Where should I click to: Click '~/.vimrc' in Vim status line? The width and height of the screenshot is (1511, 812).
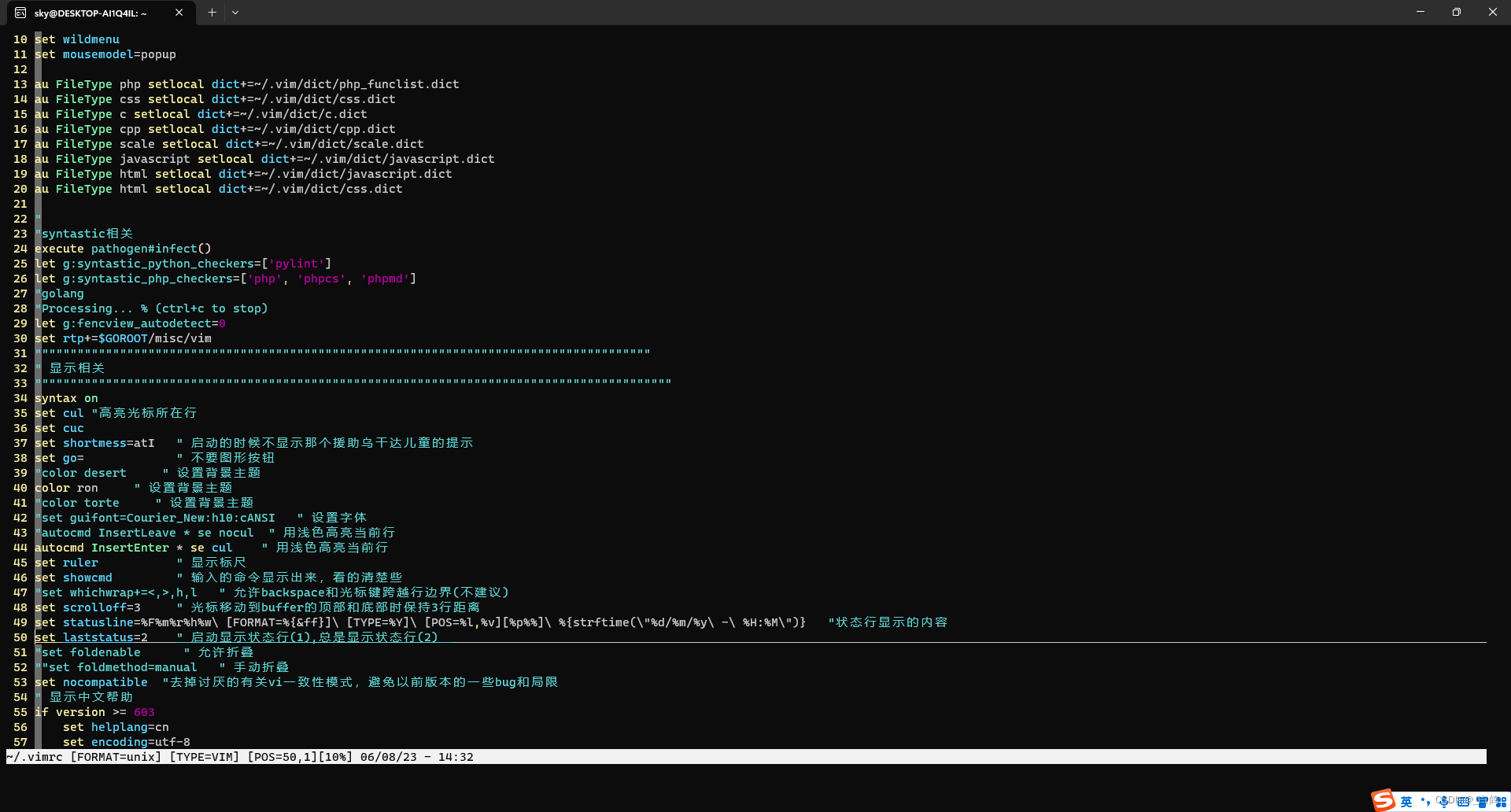tap(35, 757)
